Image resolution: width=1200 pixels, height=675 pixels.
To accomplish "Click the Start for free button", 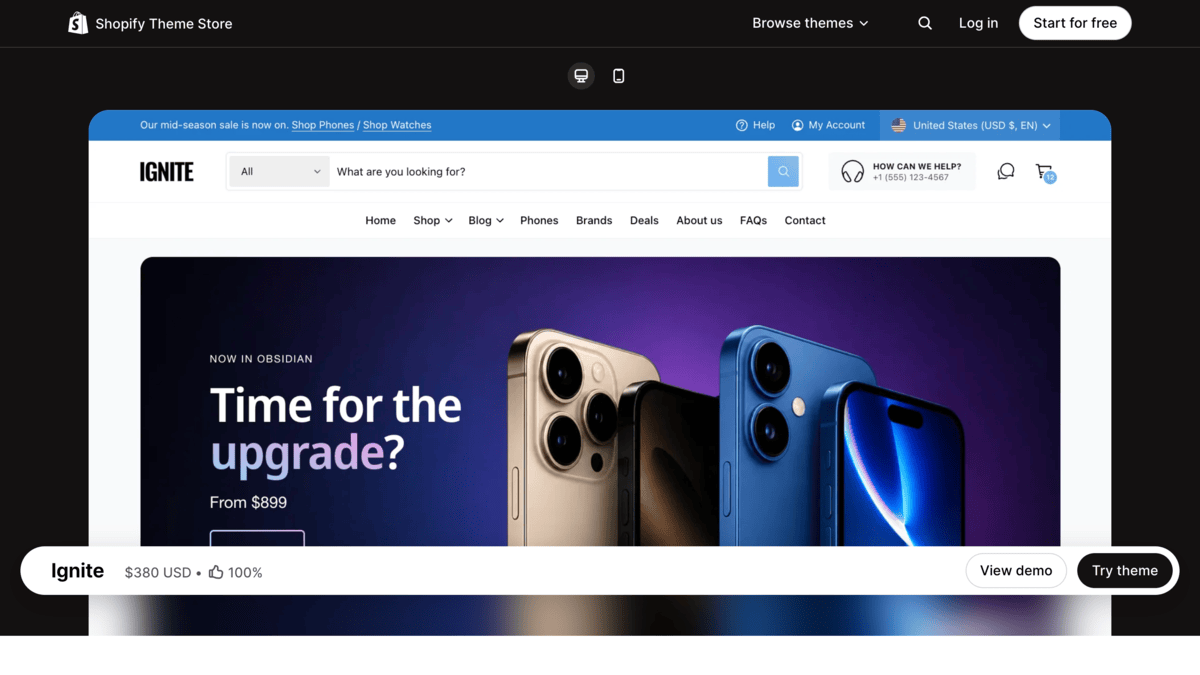I will 1075,23.
